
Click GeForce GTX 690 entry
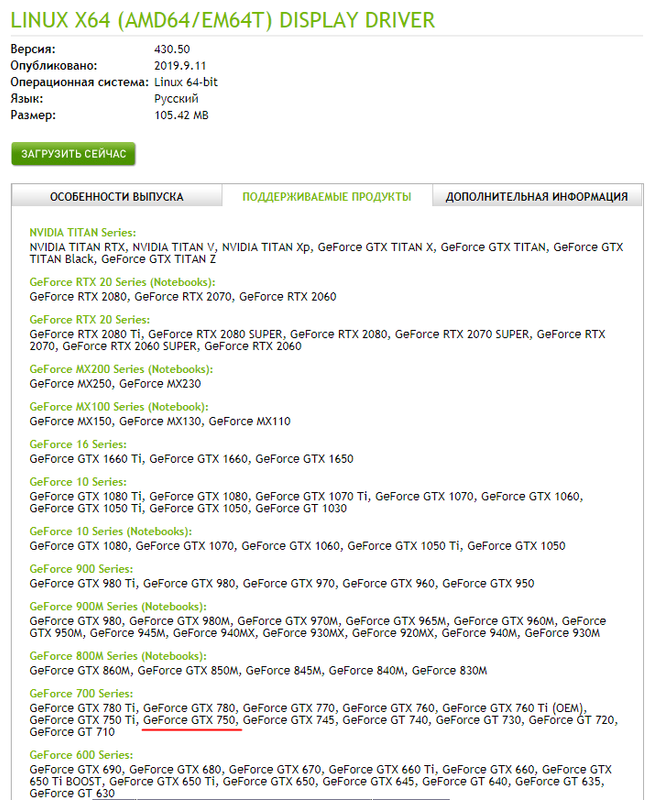(x=76, y=769)
